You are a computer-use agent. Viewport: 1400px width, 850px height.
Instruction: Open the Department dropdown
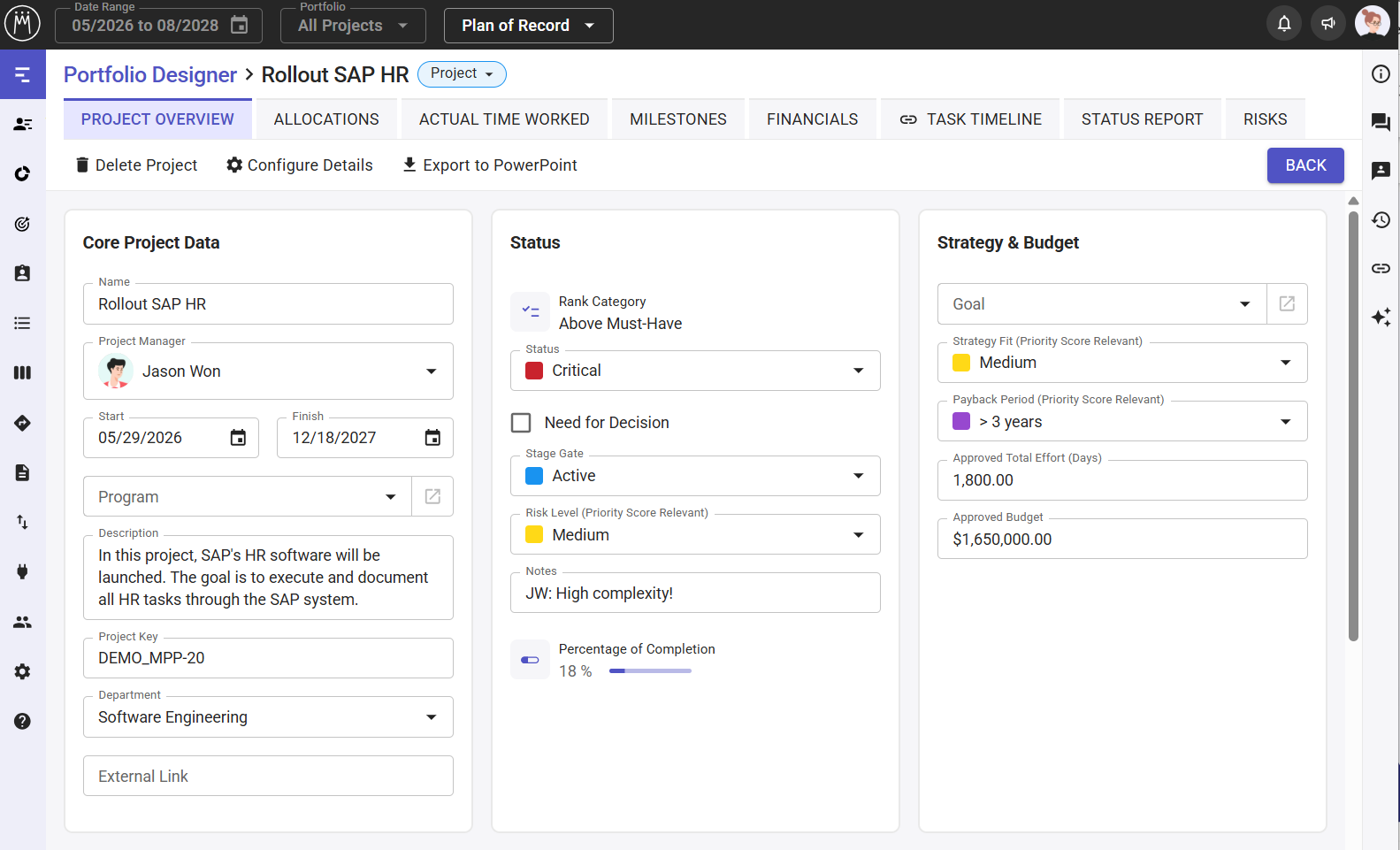coord(268,717)
